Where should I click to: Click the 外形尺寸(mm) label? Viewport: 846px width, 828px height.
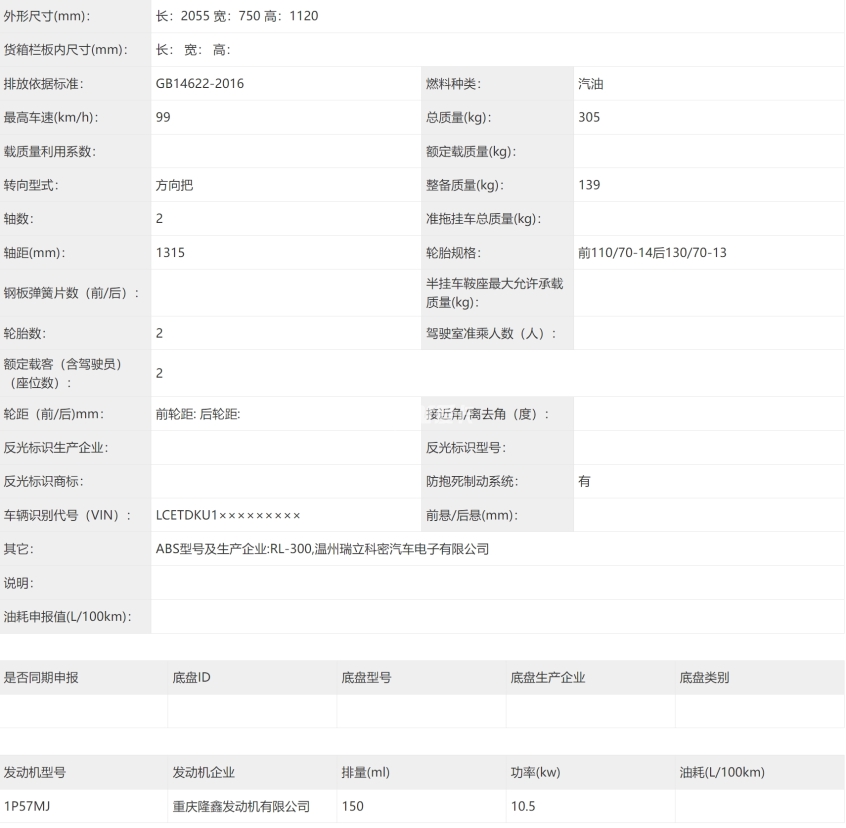pyautogui.click(x=47, y=16)
